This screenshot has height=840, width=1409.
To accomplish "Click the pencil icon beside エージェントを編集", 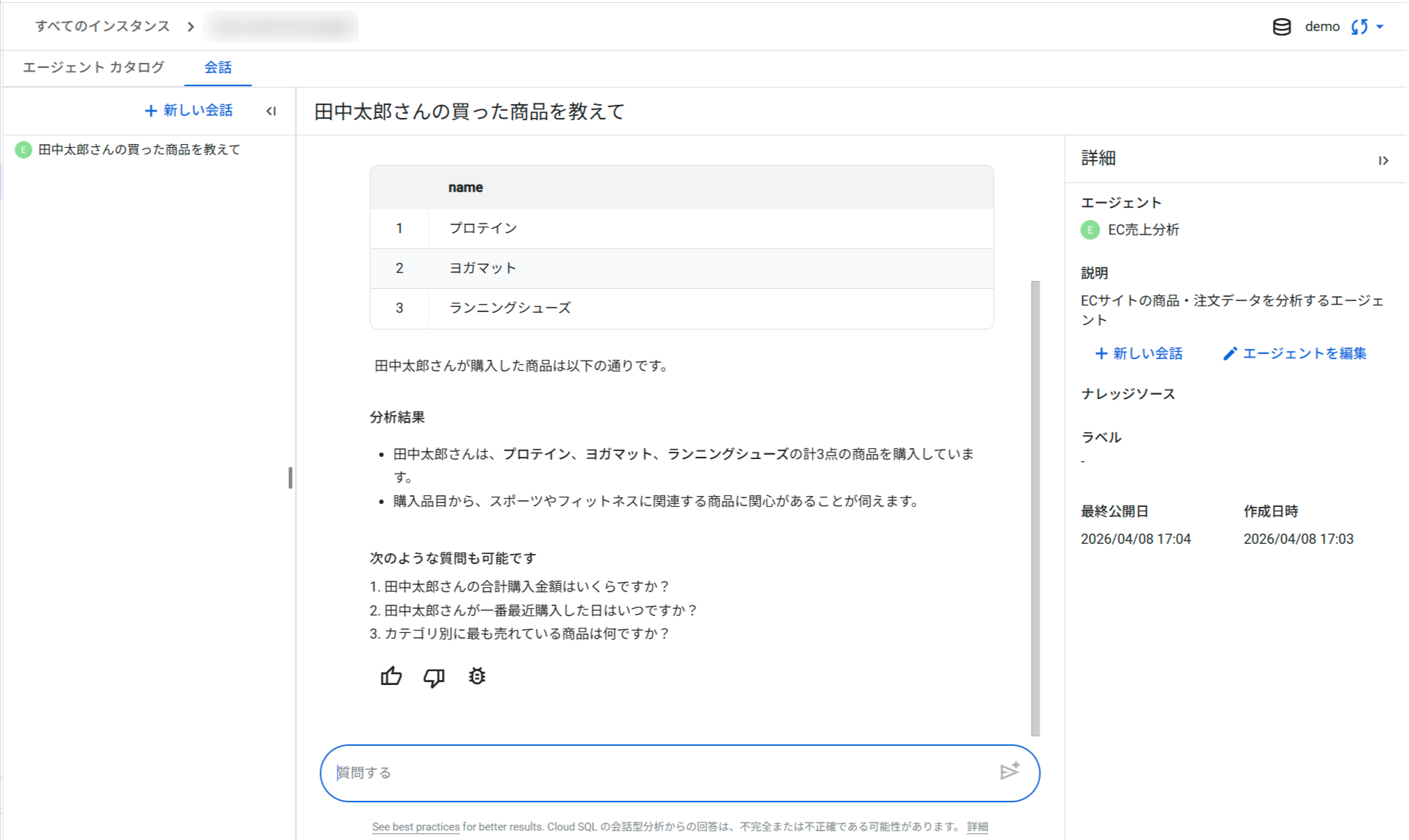I will point(1229,353).
